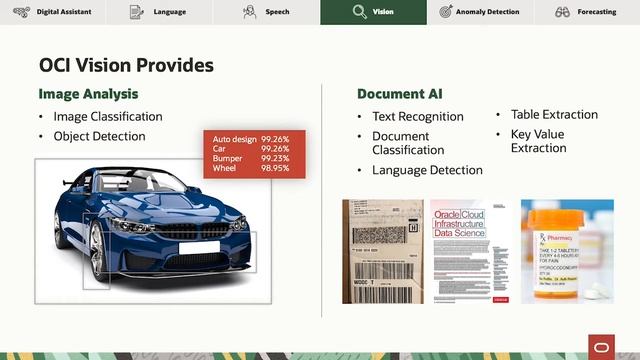Click 'Table Extraction' bullet text

[554, 115]
